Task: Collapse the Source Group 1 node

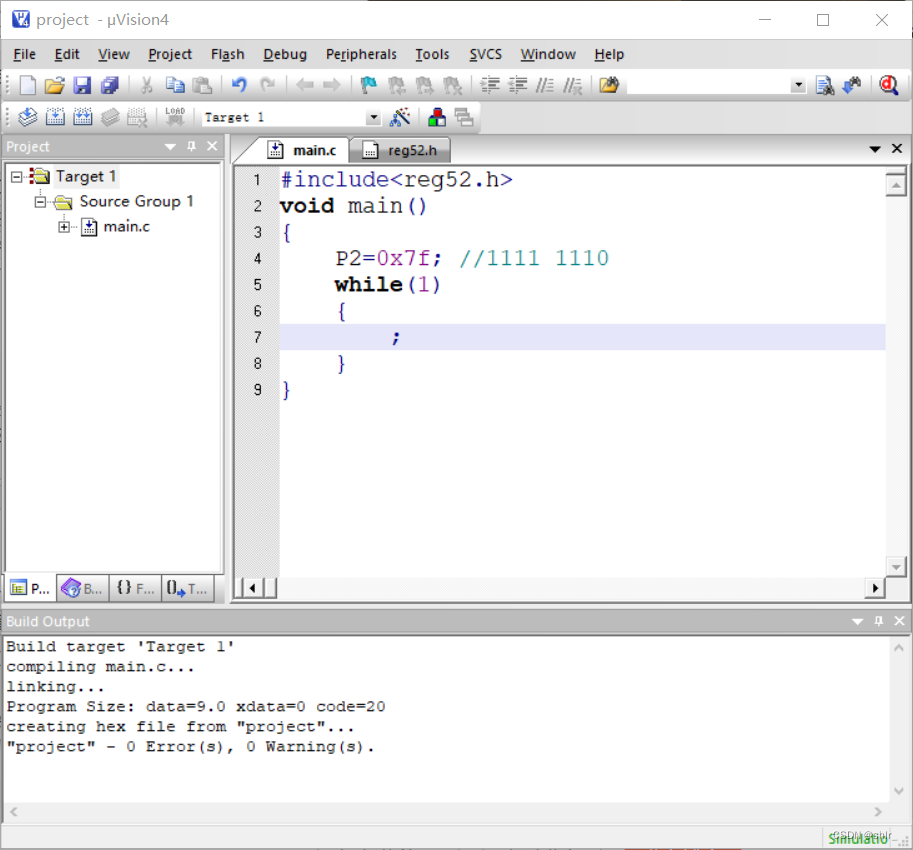Action: tap(40, 202)
